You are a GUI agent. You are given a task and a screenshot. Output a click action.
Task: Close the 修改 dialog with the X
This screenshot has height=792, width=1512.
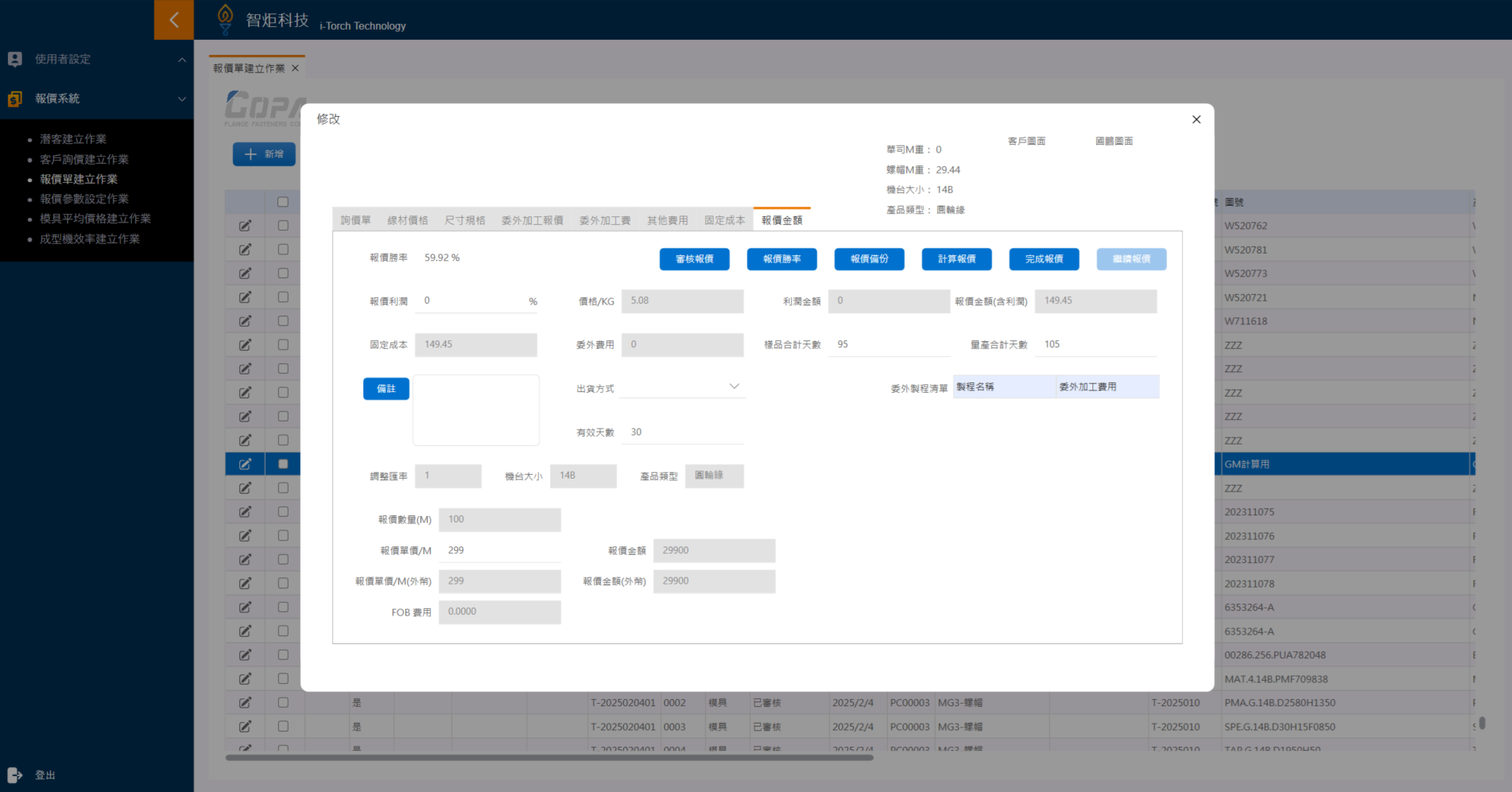[1196, 119]
